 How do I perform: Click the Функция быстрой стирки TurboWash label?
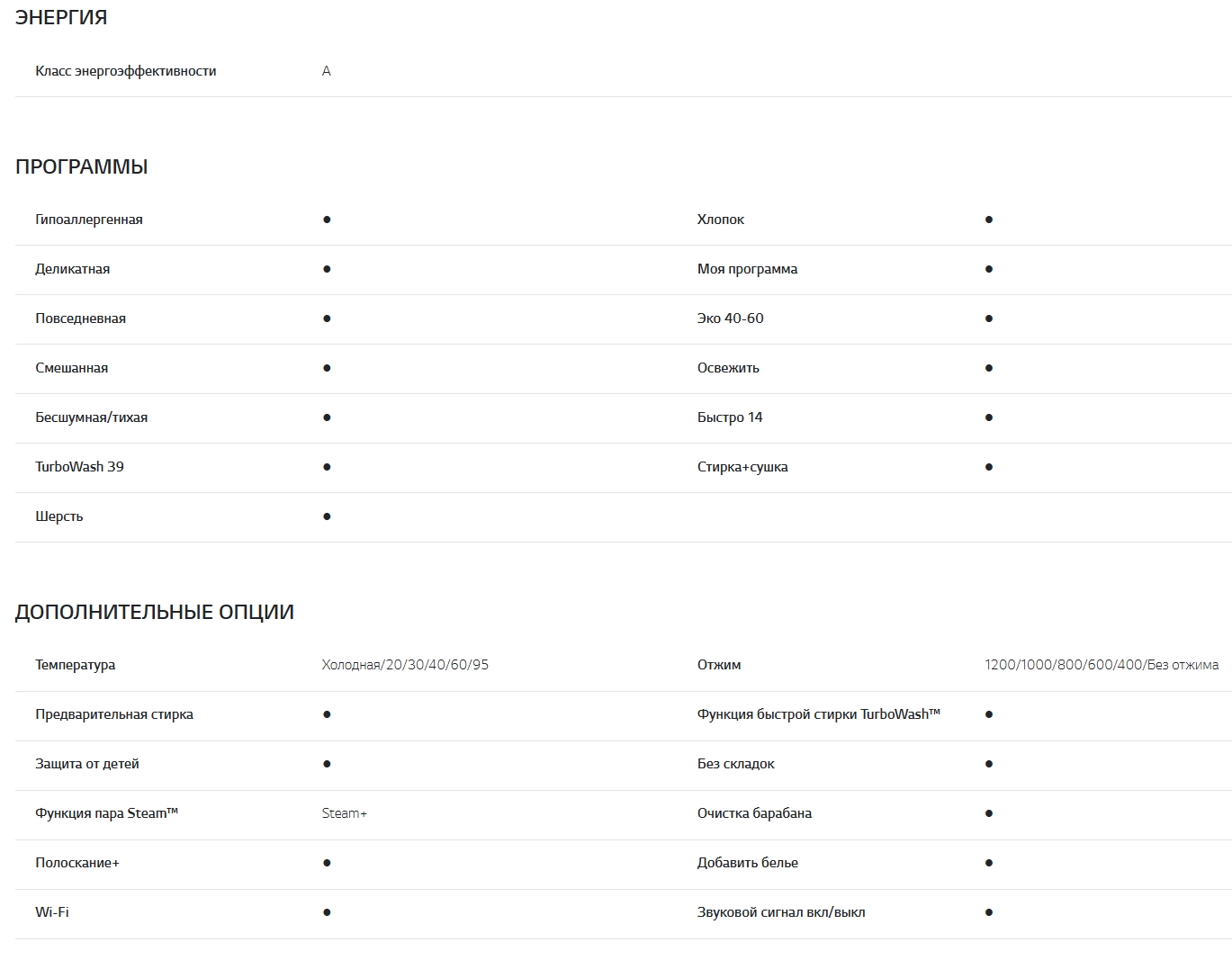pos(819,714)
